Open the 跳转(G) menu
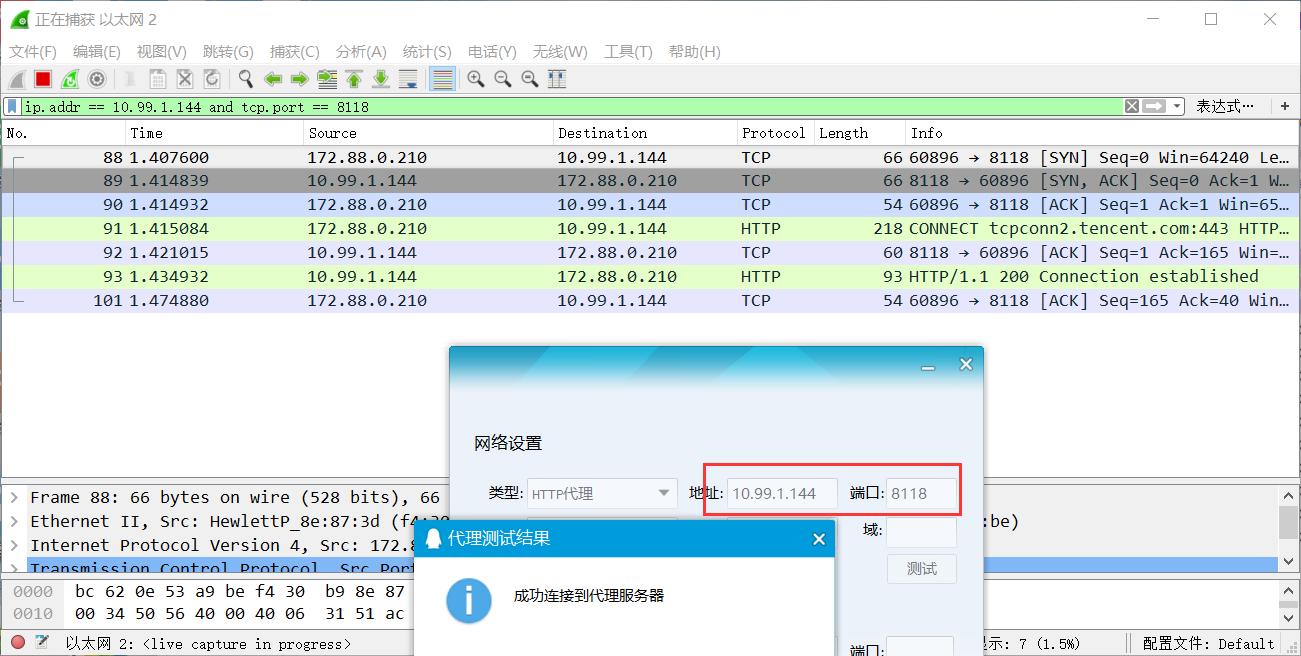This screenshot has width=1301, height=656. click(228, 52)
